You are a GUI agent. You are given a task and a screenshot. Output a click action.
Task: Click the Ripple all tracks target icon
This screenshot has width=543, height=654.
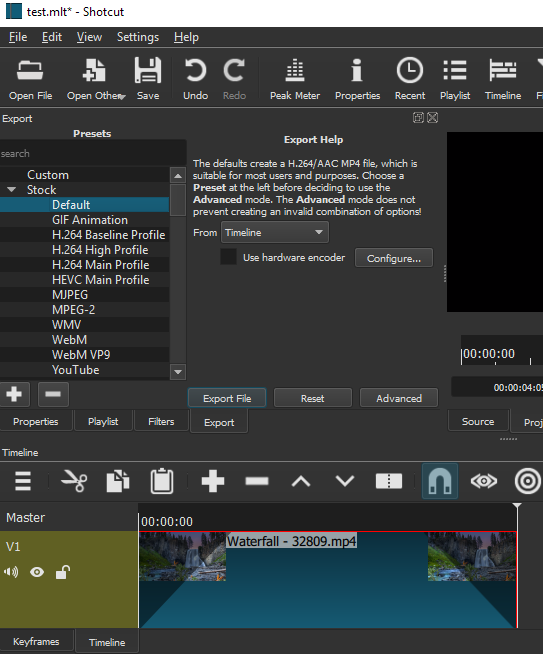[528, 481]
